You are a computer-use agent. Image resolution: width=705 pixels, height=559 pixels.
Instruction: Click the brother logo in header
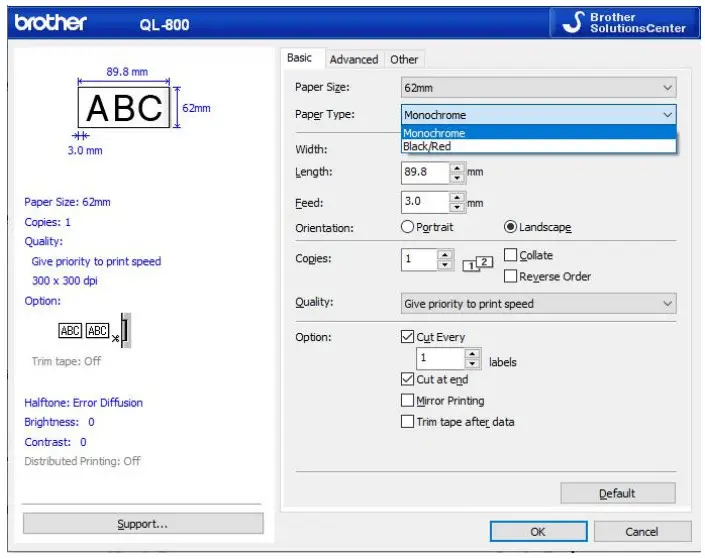point(51,22)
